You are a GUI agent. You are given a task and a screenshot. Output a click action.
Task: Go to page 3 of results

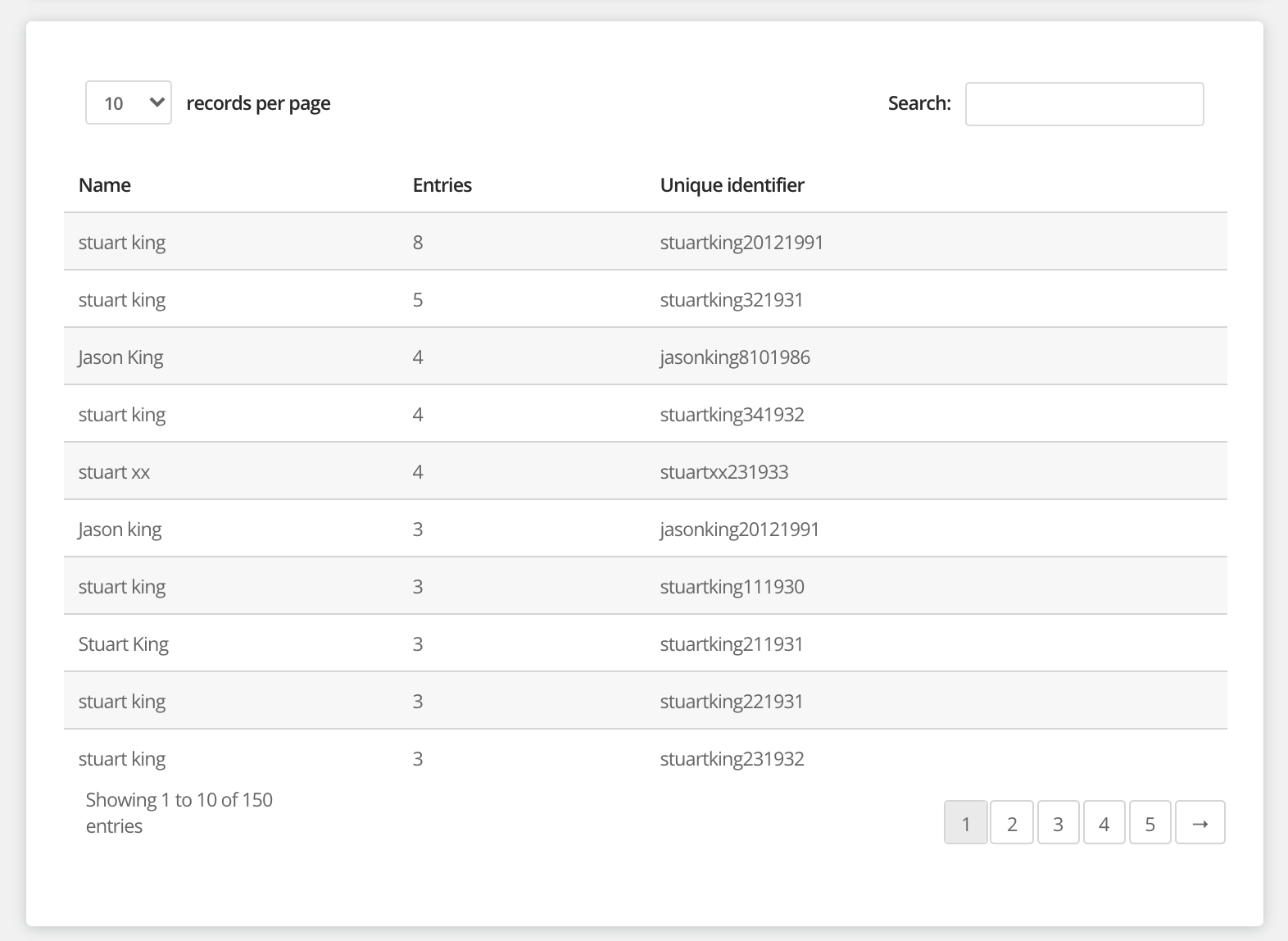click(1058, 823)
